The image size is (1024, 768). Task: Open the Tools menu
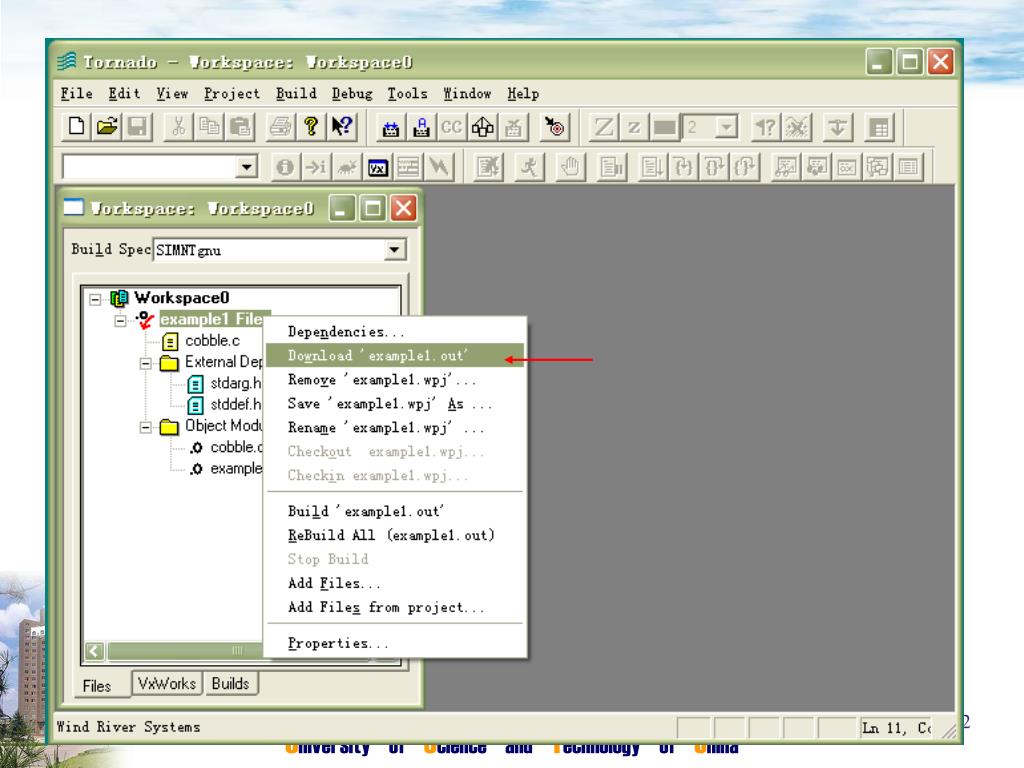coord(408,93)
